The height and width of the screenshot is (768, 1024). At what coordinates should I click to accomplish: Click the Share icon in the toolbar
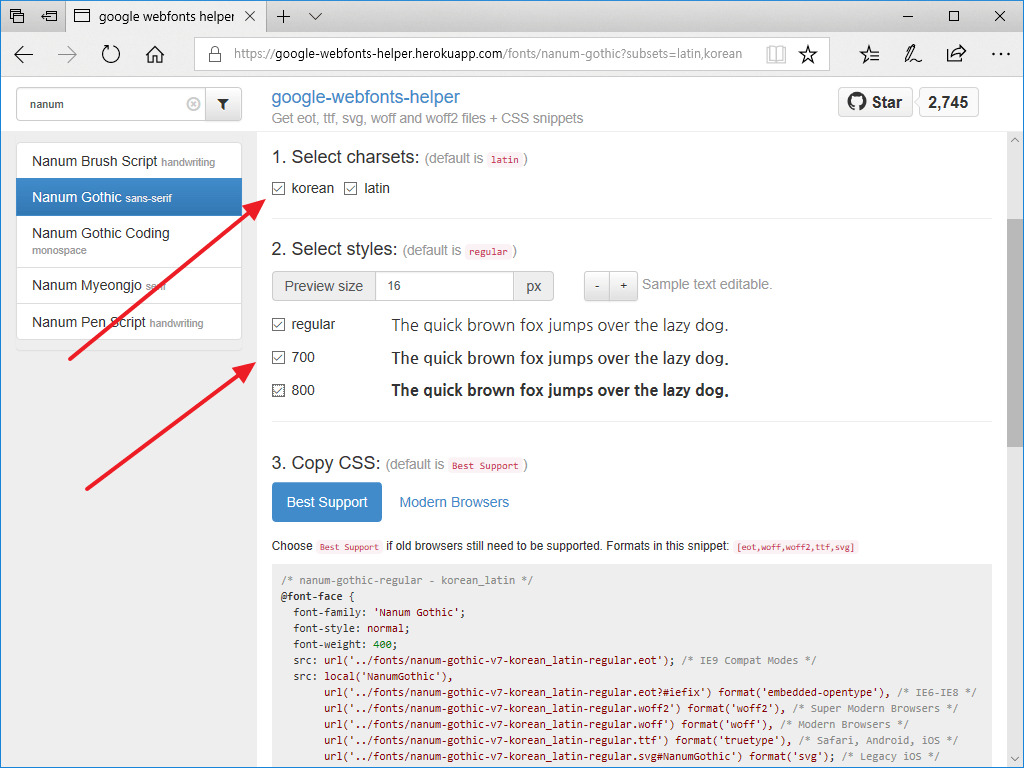956,54
